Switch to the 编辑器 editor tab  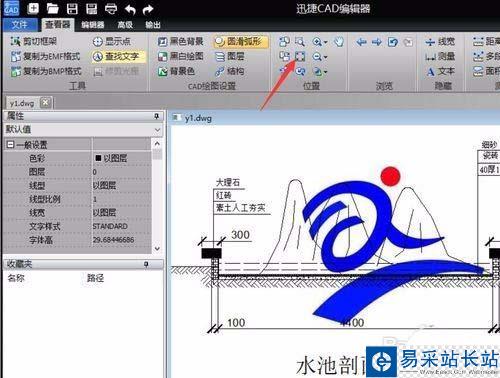pos(93,25)
